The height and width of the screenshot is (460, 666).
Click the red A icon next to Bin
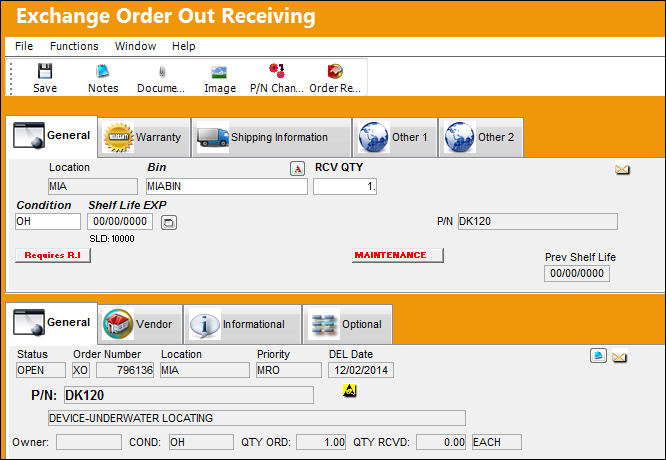(297, 169)
